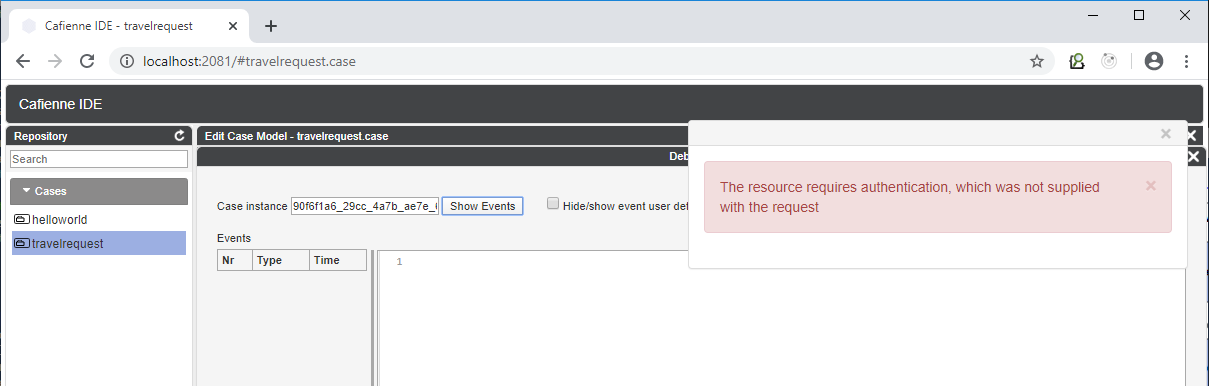The image size is (1209, 386).
Task: Toggle Hide/show event user details checkbox
Action: pos(553,204)
